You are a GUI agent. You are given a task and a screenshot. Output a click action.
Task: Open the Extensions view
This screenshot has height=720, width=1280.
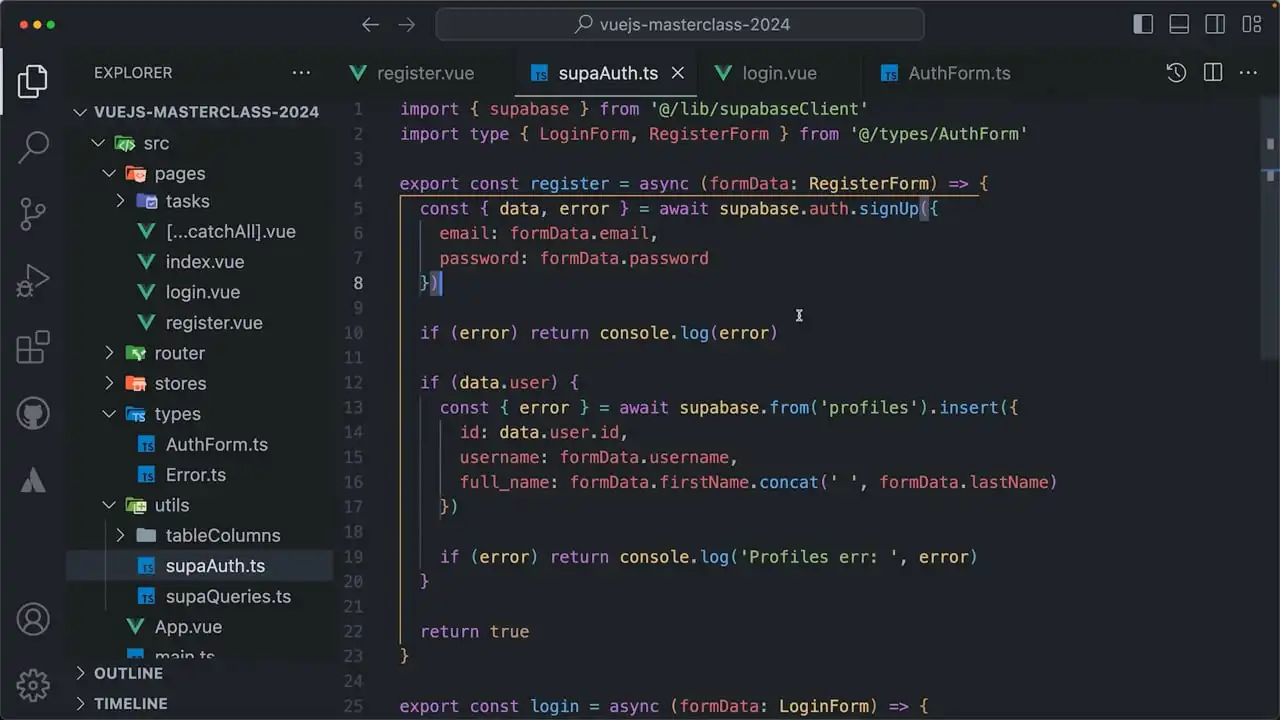tap(33, 347)
